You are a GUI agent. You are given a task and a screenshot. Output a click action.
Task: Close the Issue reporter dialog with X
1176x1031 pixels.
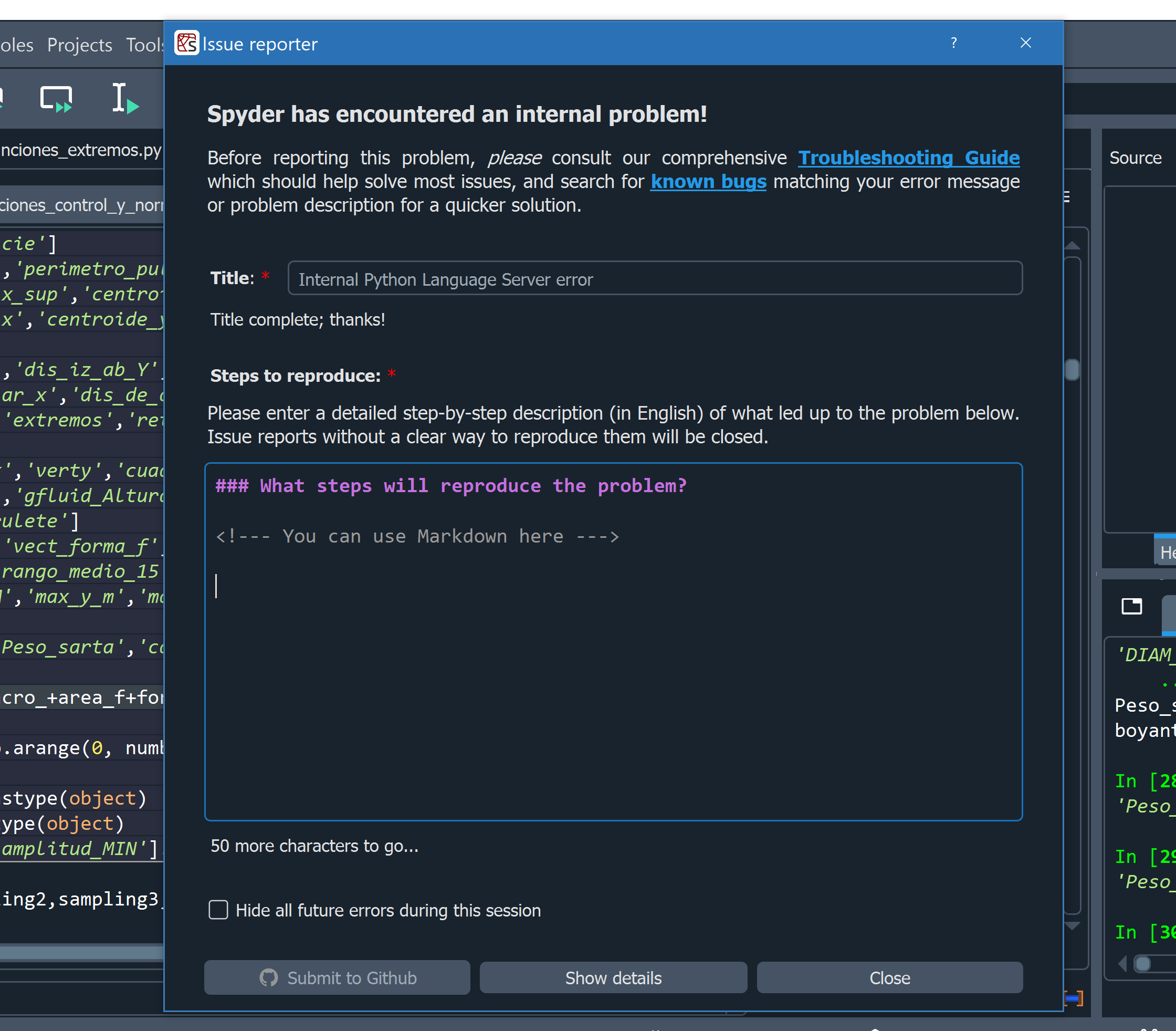point(1025,43)
